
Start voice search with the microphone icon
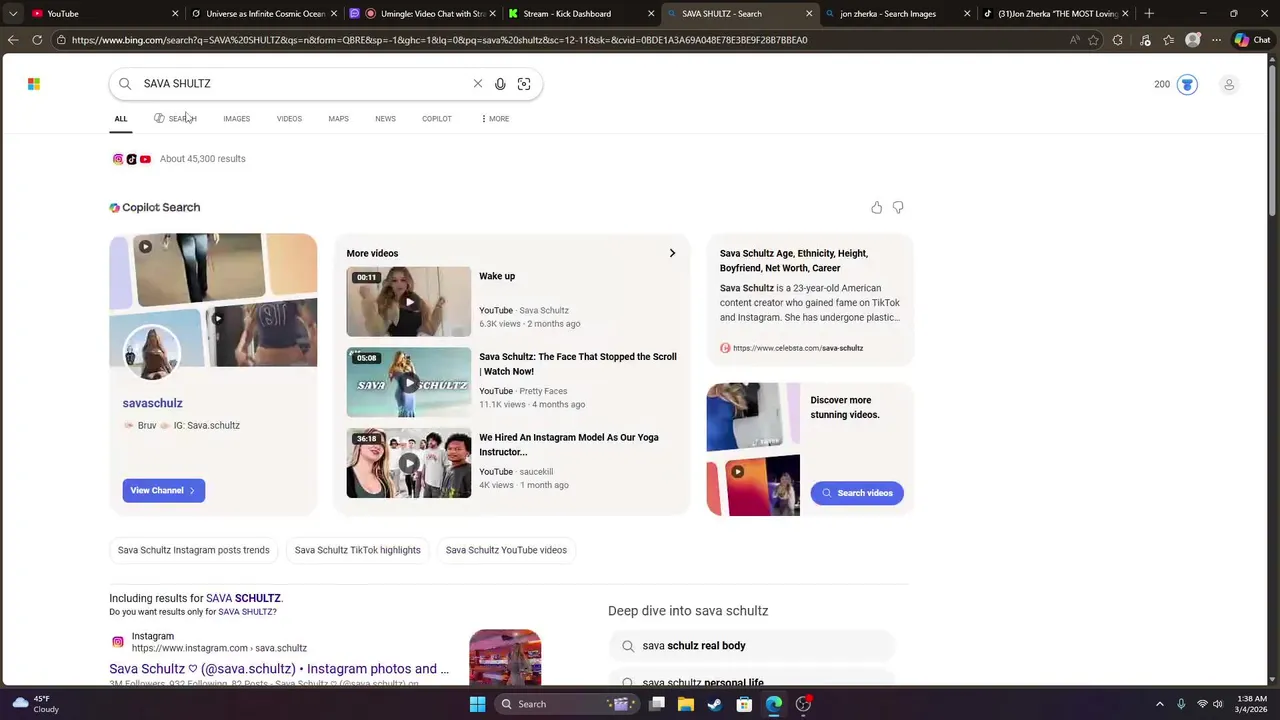(500, 84)
